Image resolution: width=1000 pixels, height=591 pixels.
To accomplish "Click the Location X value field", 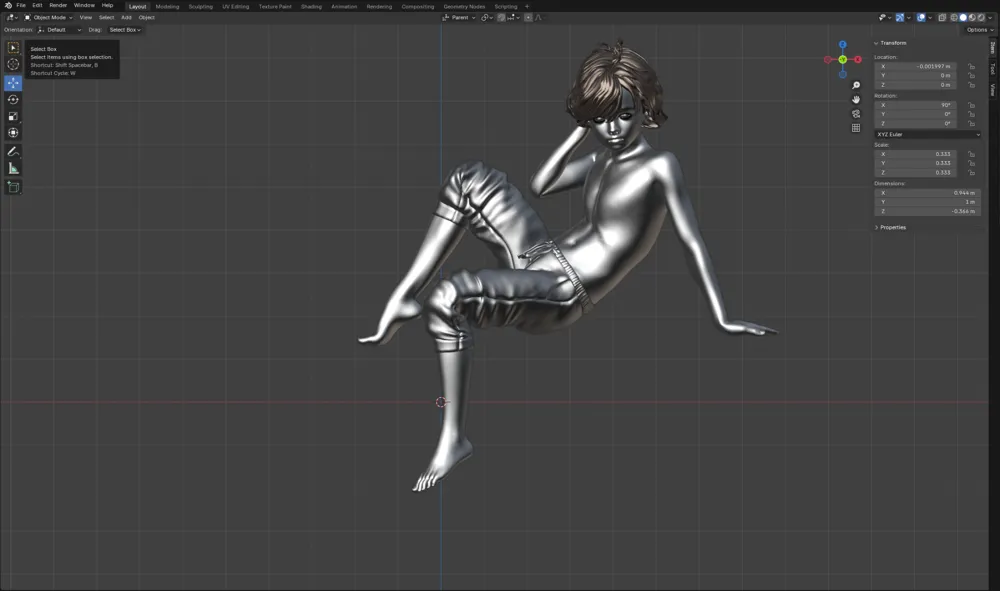I will pos(915,66).
